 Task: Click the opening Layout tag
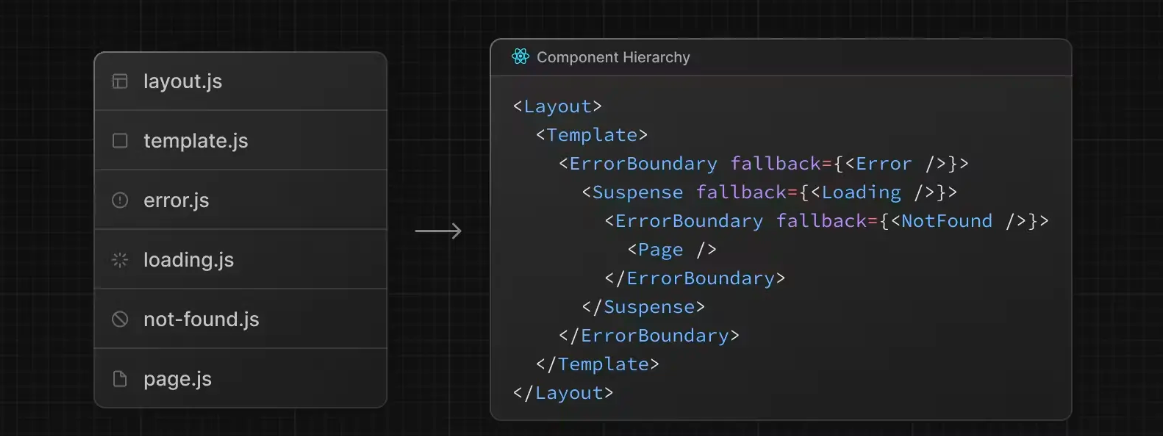click(557, 106)
